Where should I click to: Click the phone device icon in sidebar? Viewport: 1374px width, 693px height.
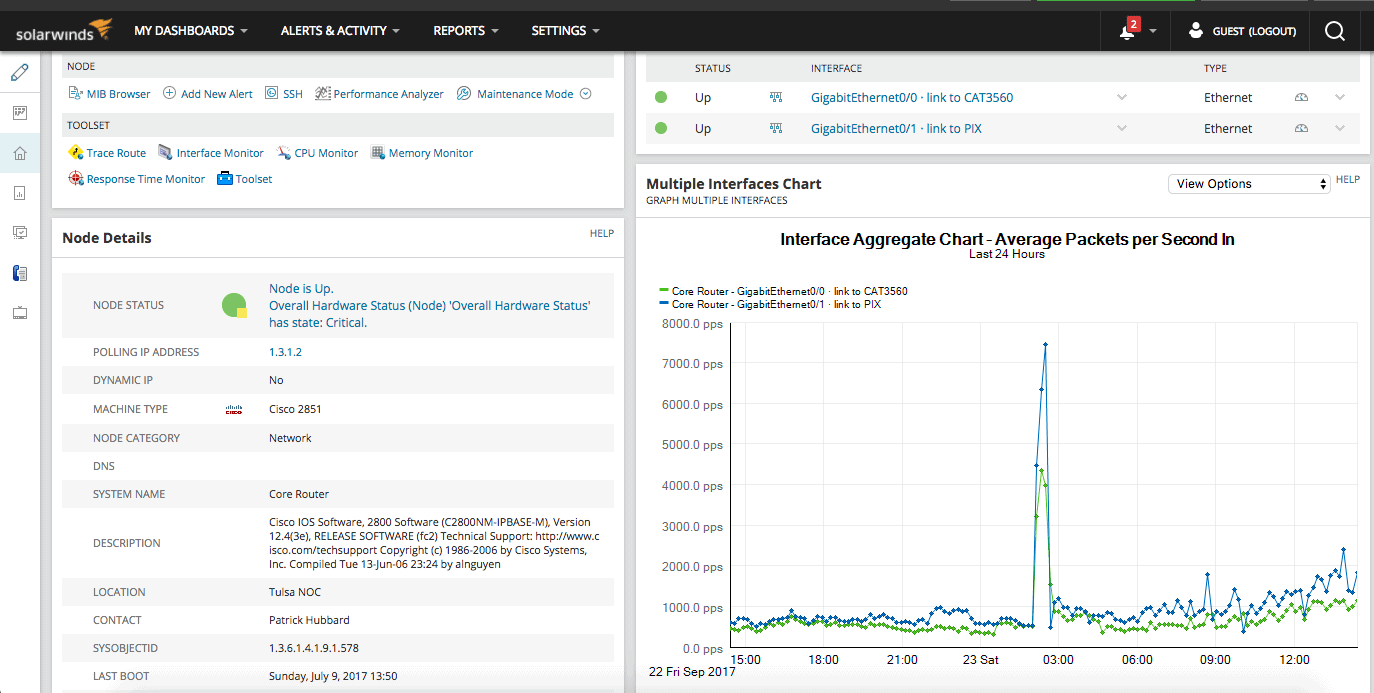tap(20, 273)
